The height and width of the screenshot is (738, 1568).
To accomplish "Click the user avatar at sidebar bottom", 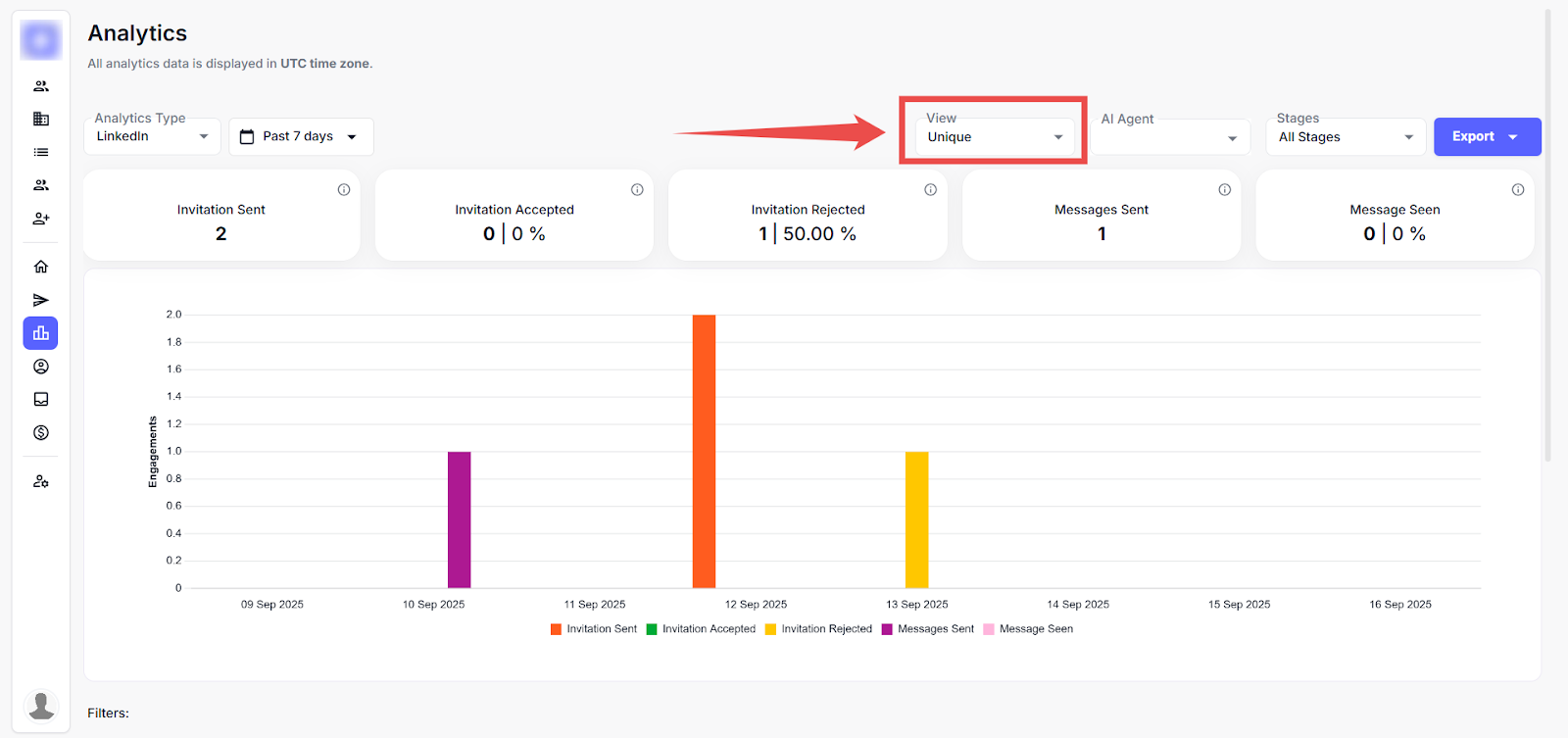I will click(41, 705).
